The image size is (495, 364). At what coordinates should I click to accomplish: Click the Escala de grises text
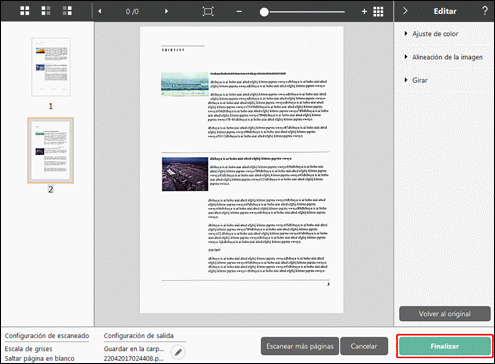28,349
